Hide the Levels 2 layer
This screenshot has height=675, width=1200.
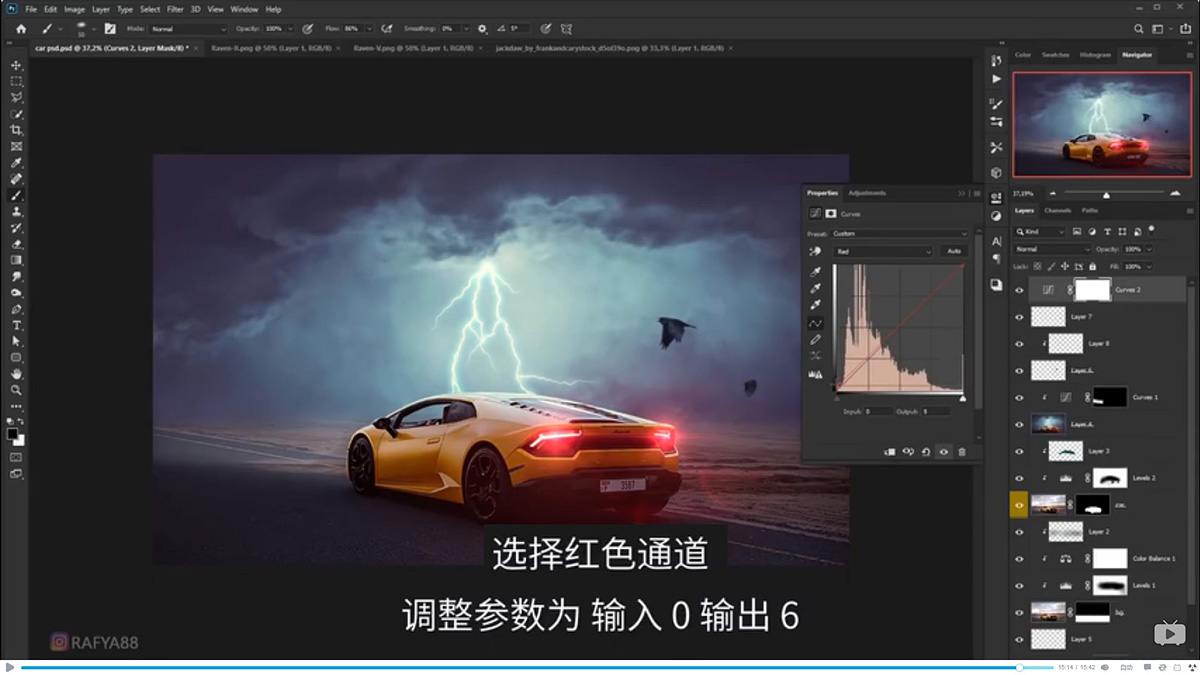[x=1019, y=477]
